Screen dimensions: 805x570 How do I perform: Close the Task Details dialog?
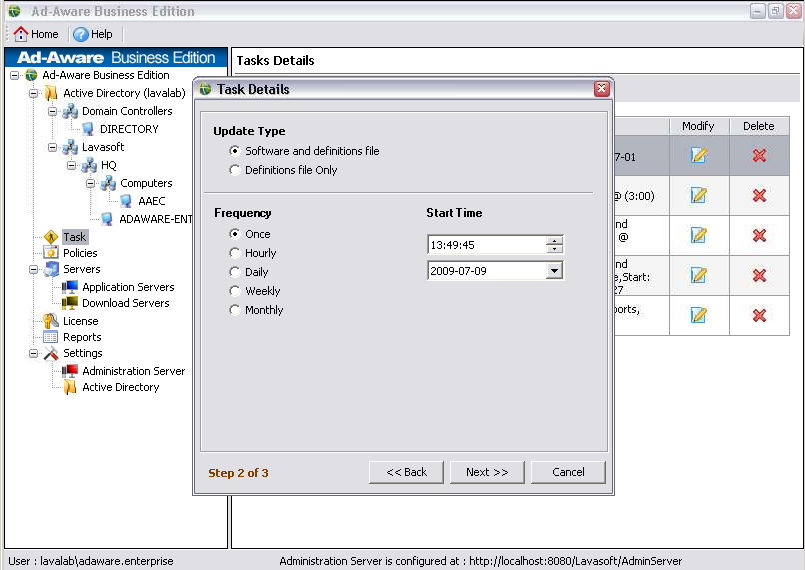(601, 89)
